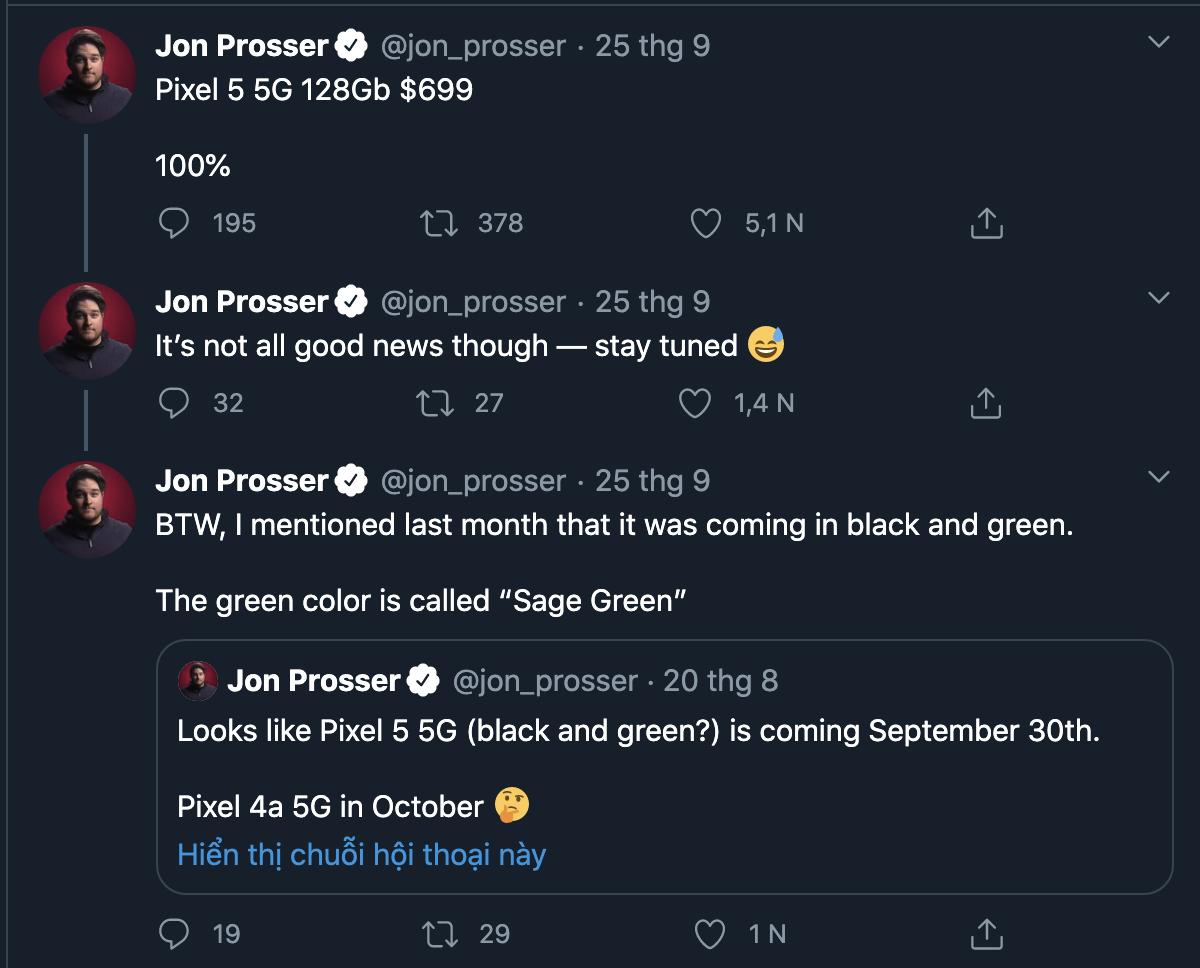This screenshot has width=1200, height=968.
Task: Share the "stay tuned" tweet
Action: coord(986,403)
